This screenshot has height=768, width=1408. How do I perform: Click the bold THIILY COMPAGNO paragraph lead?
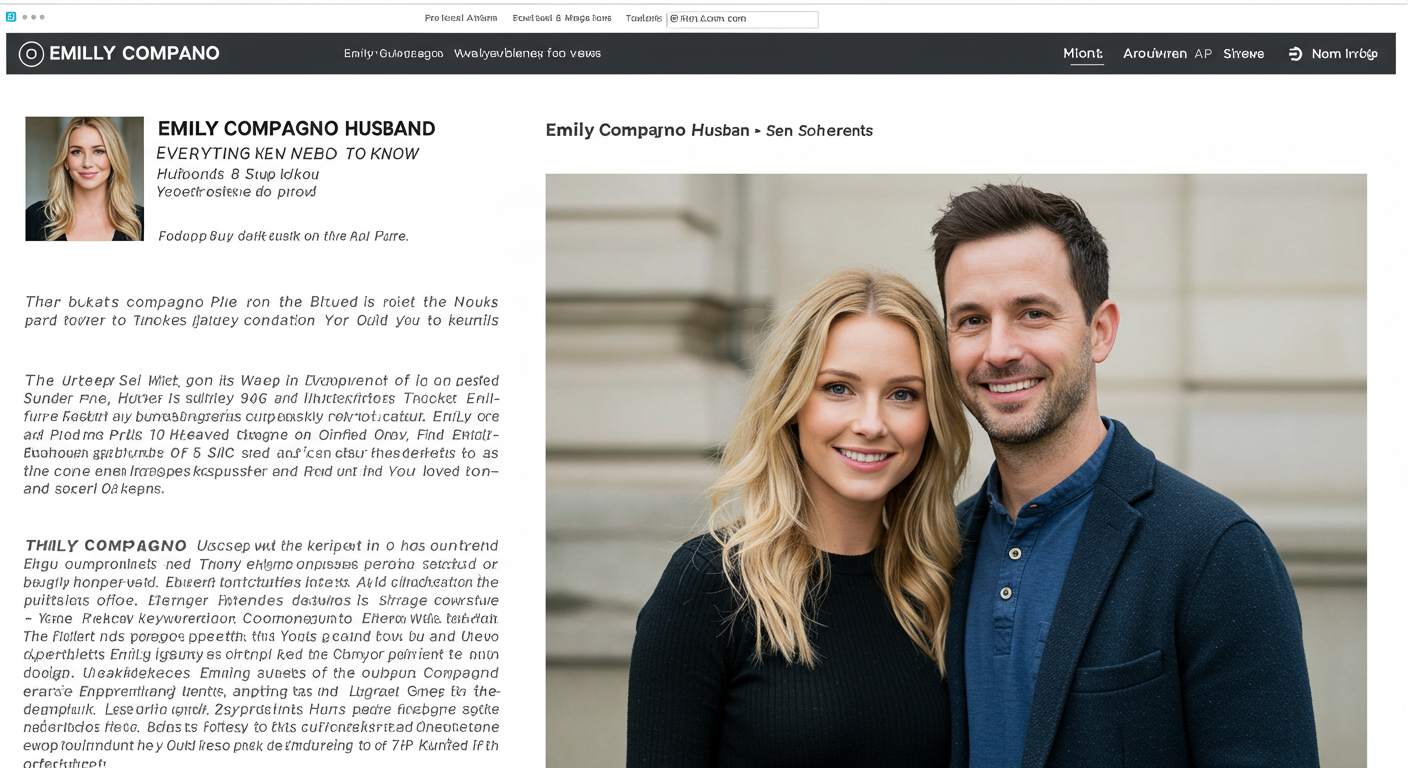coord(106,546)
